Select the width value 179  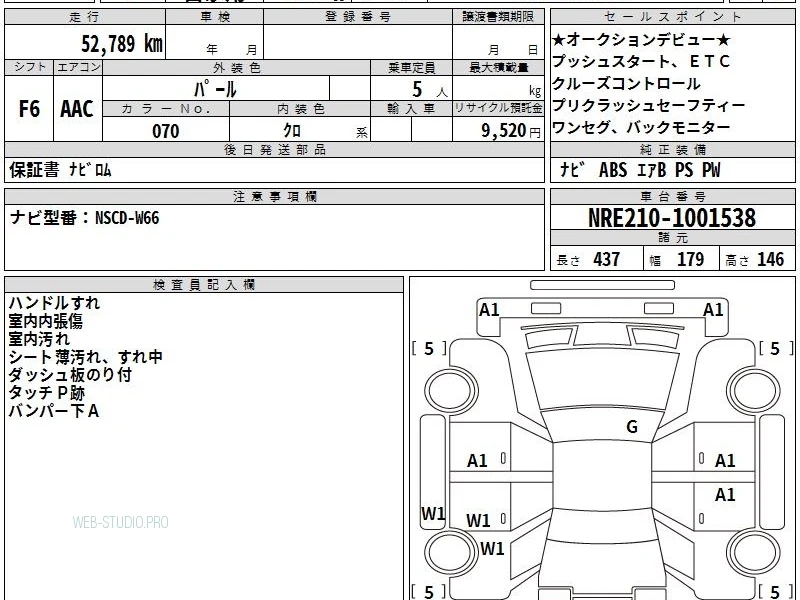pyautogui.click(x=690, y=259)
